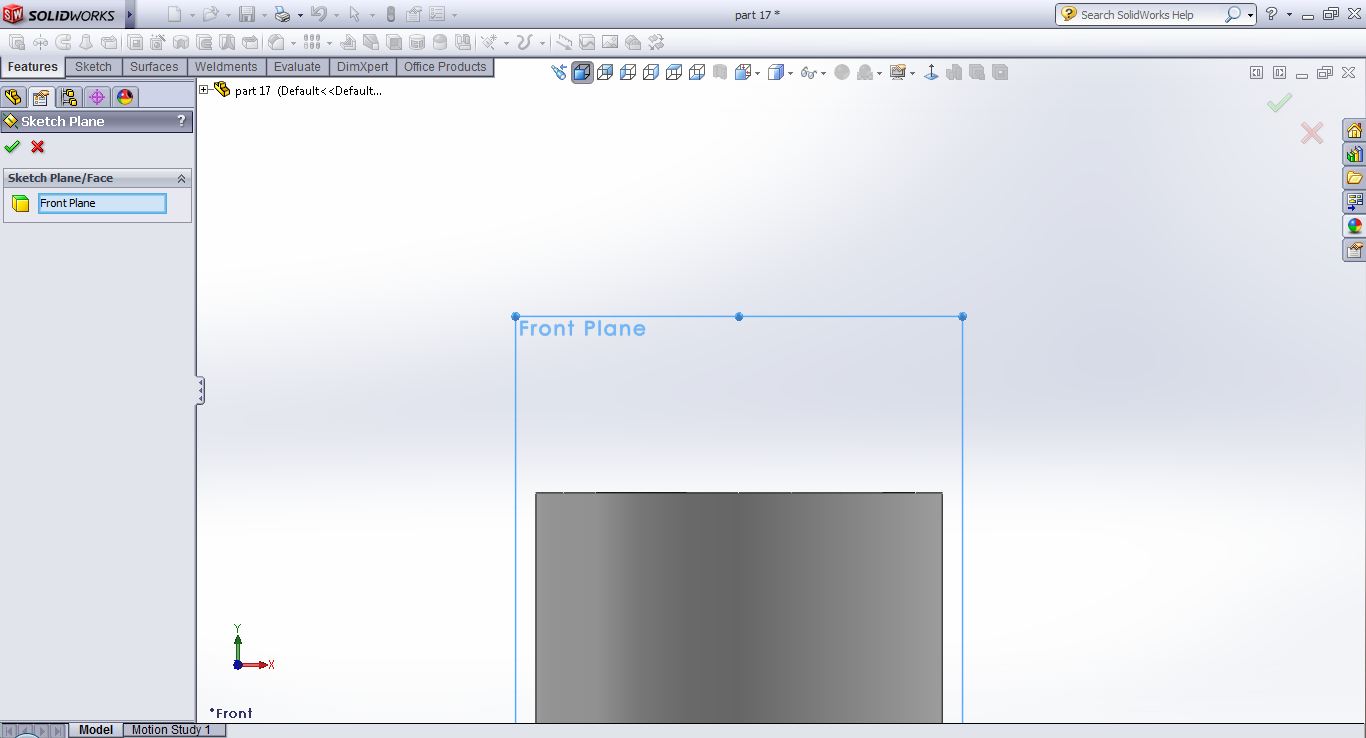Viewport: 1366px width, 738px height.
Task: Click the New document icon
Action: (175, 14)
